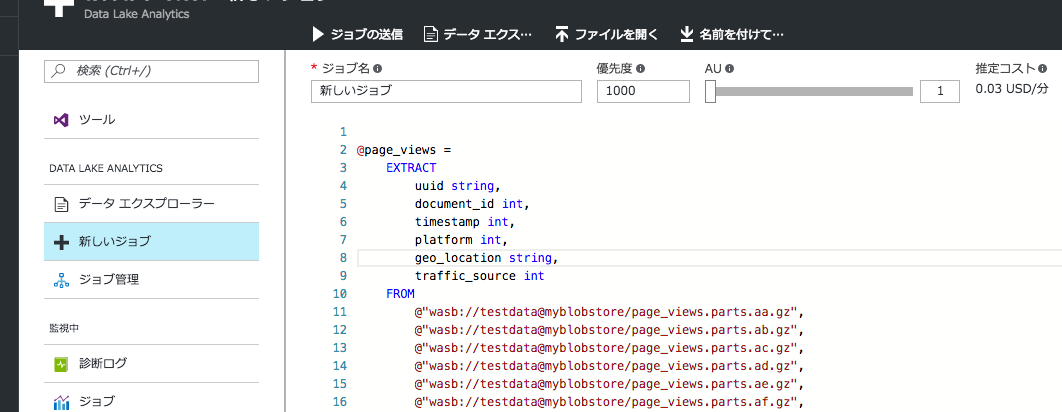Choose ファイルを開く to open a file
This screenshot has height=412, width=1062.
606,34
